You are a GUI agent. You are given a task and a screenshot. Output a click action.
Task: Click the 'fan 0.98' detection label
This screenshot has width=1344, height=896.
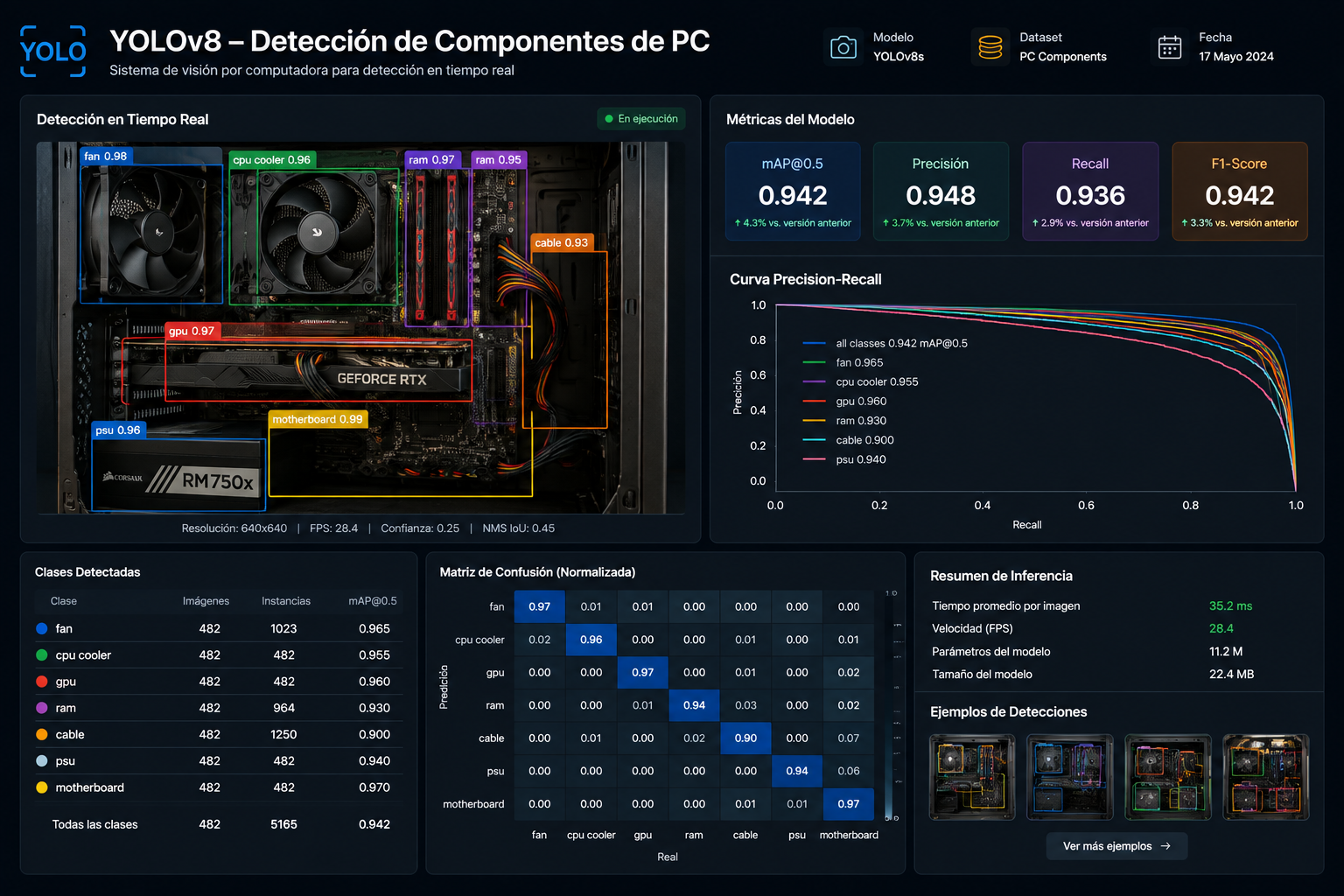click(x=106, y=156)
